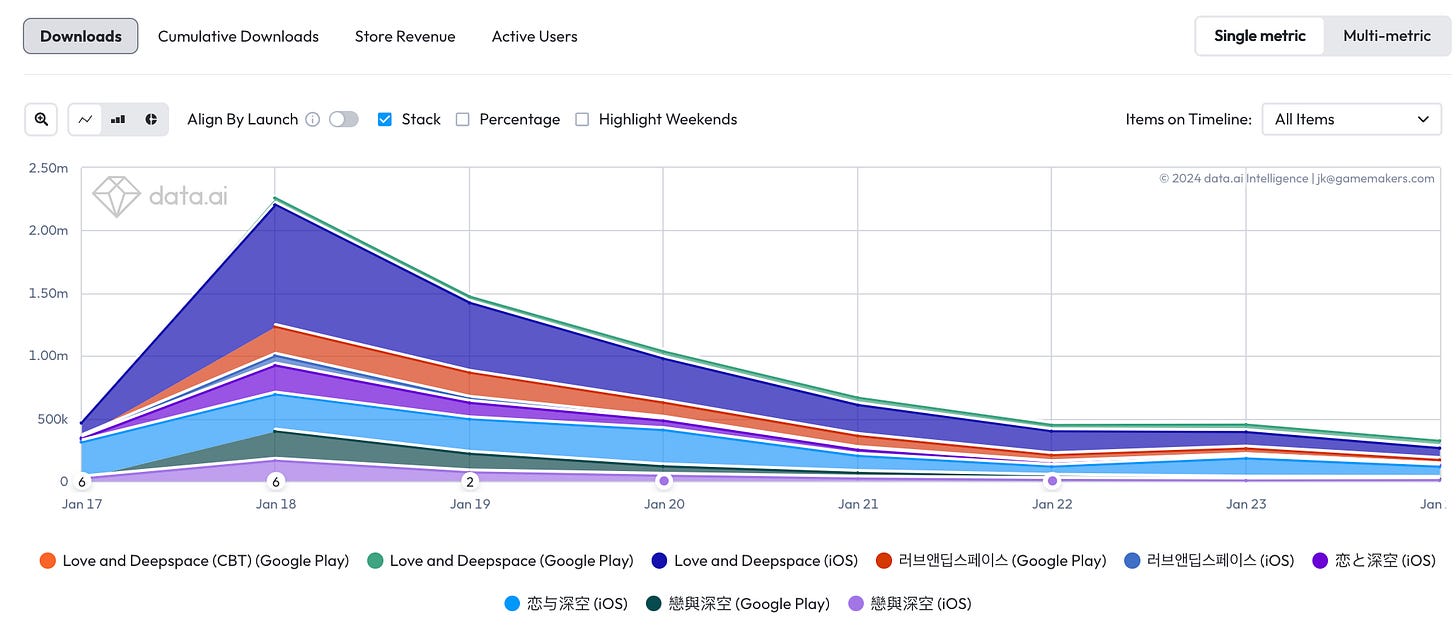Click the Jan 23 axis label
This screenshot has height=638, width=1456.
click(1246, 504)
